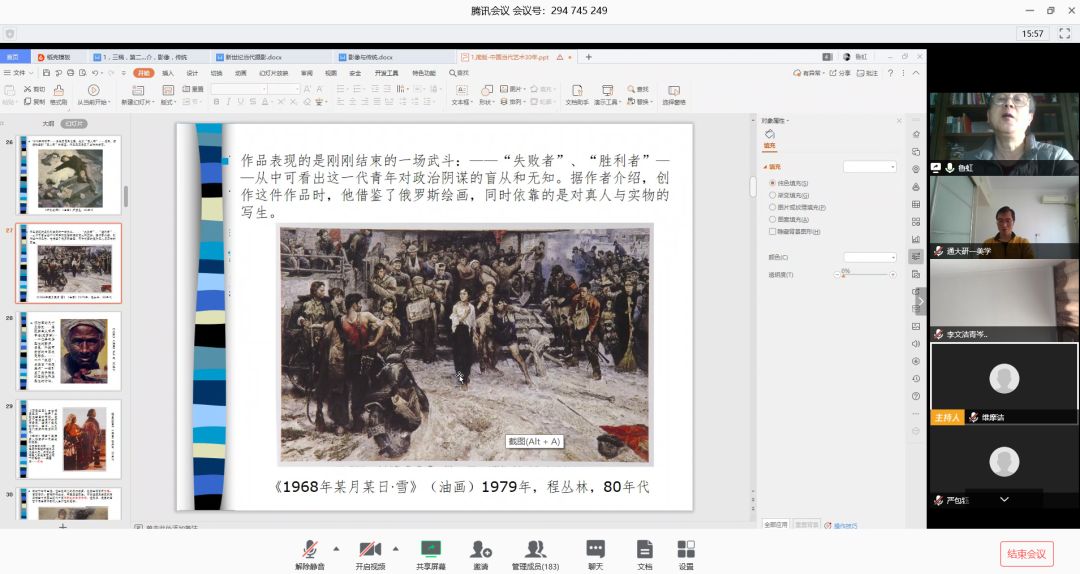The height and width of the screenshot is (574, 1080).
Task: Expand audio options arrow beside 解除静音
Action: coord(336,548)
